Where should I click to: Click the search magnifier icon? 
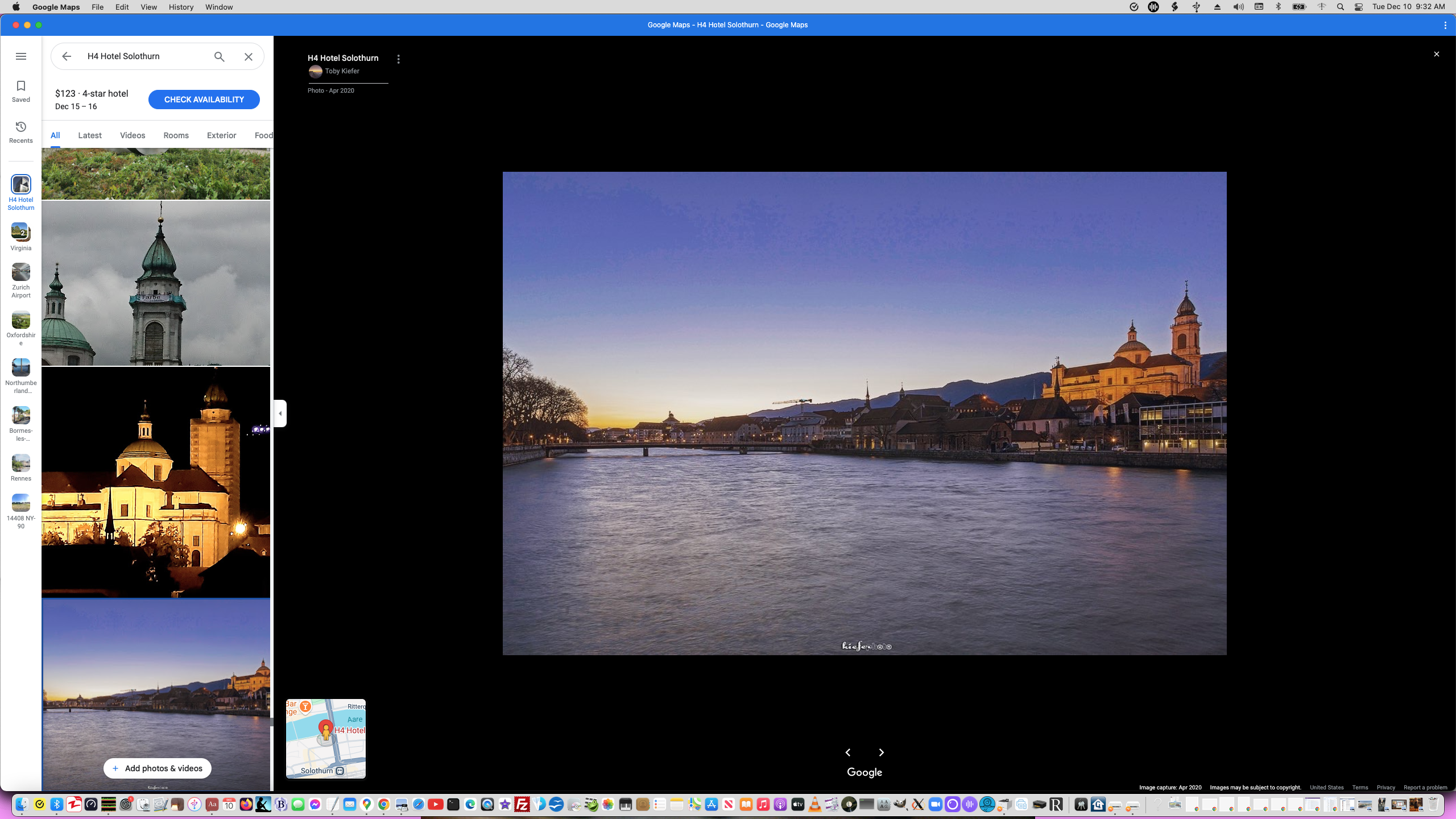pos(220,56)
